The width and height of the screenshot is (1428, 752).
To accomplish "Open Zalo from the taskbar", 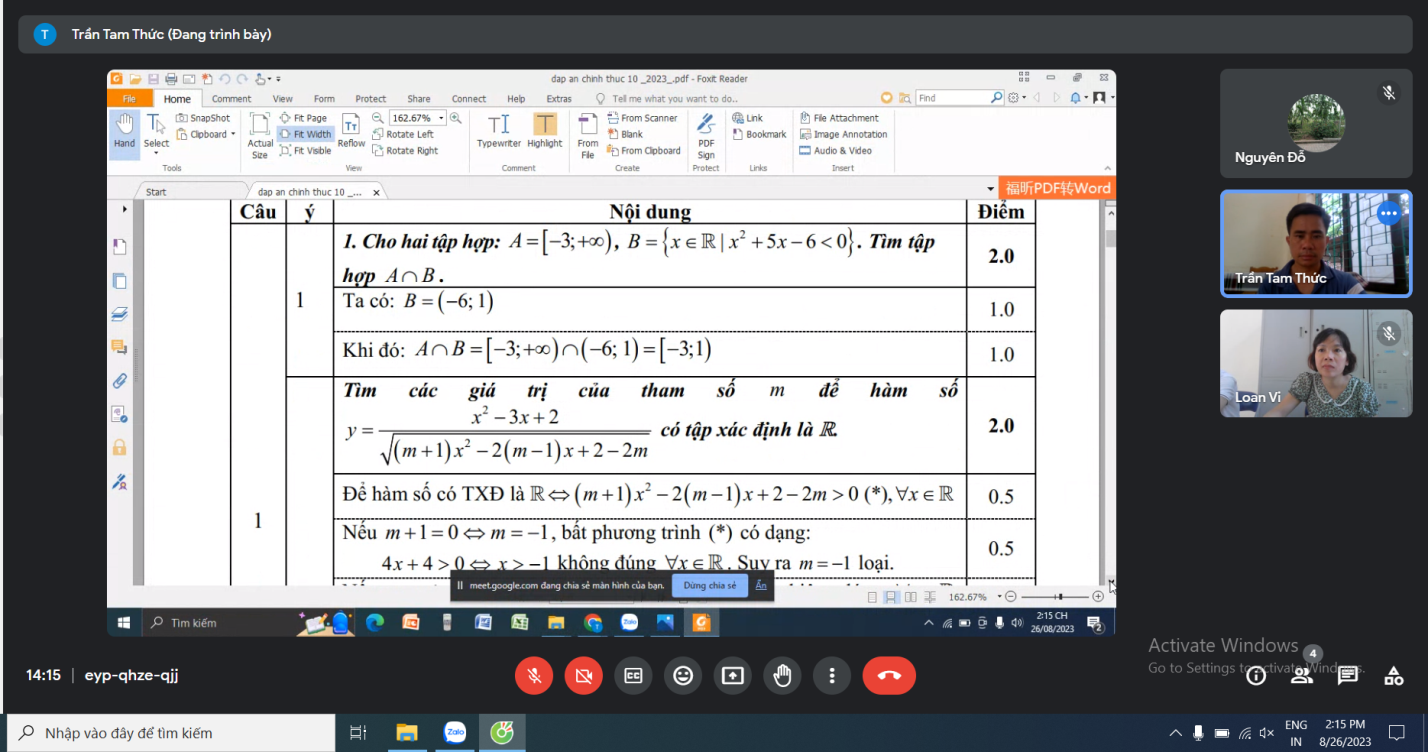I will click(x=455, y=733).
